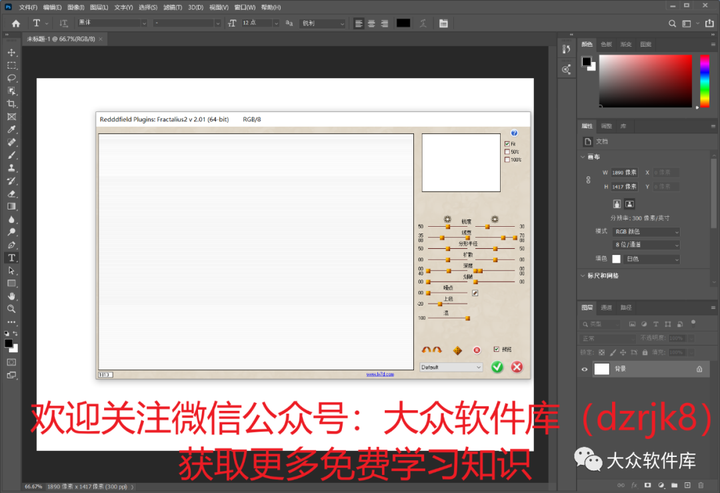Open the 窗口(W) menu
Image resolution: width=720 pixels, height=493 pixels.
click(244, 7)
